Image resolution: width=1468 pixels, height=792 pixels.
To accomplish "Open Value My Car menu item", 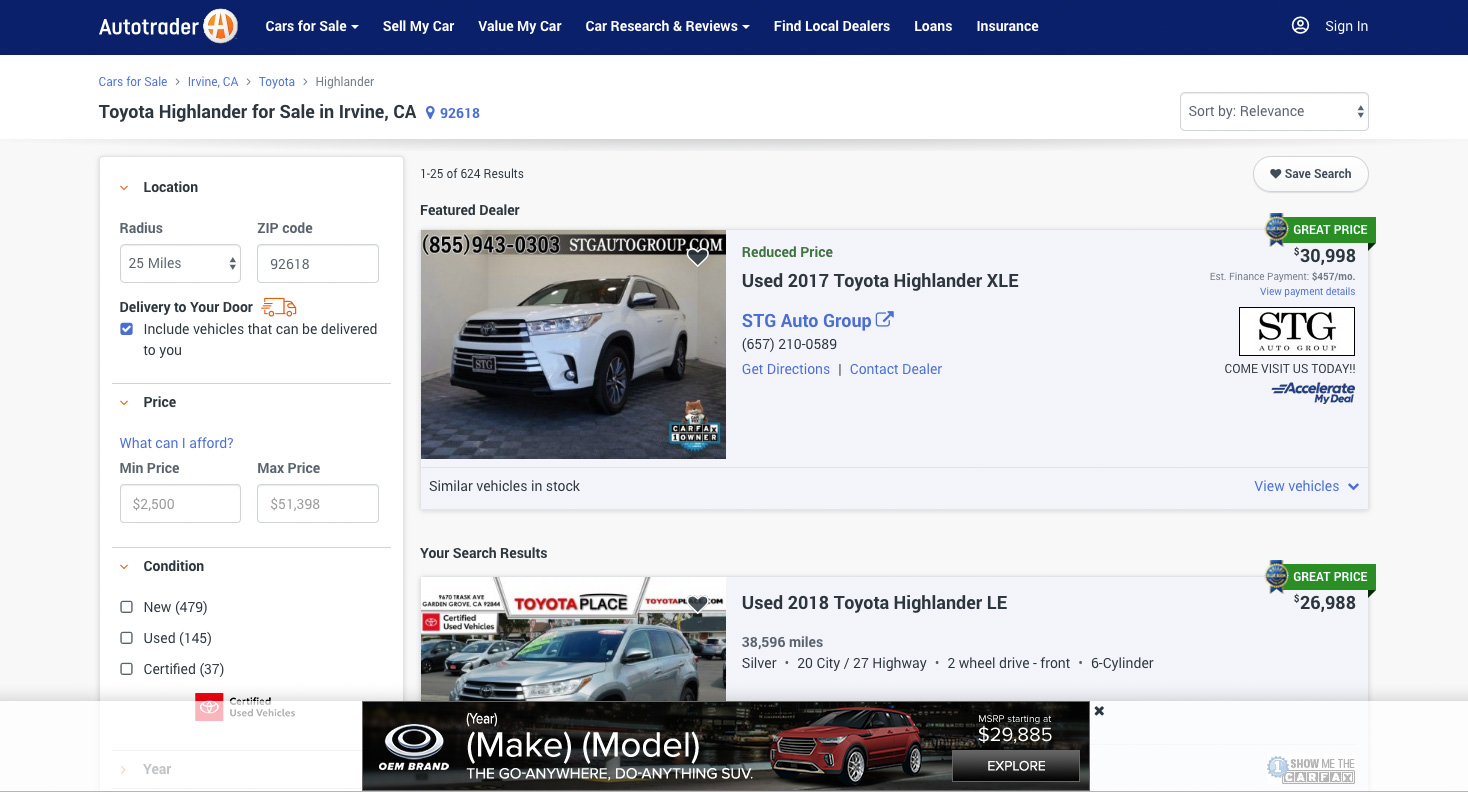I will (x=520, y=26).
